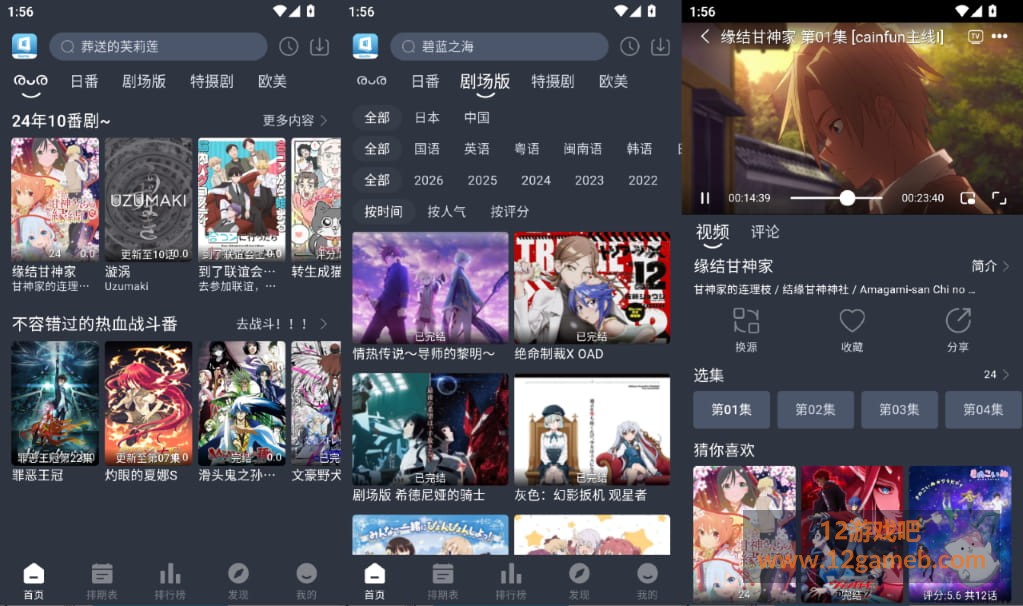Play episode 第02集
The image size is (1023, 606).
tap(816, 410)
